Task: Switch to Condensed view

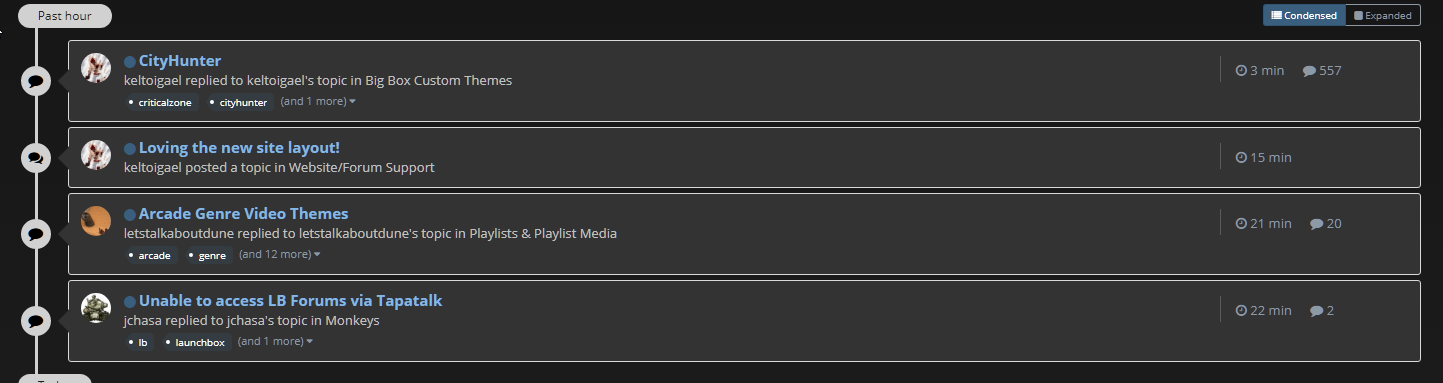Action: (1304, 15)
